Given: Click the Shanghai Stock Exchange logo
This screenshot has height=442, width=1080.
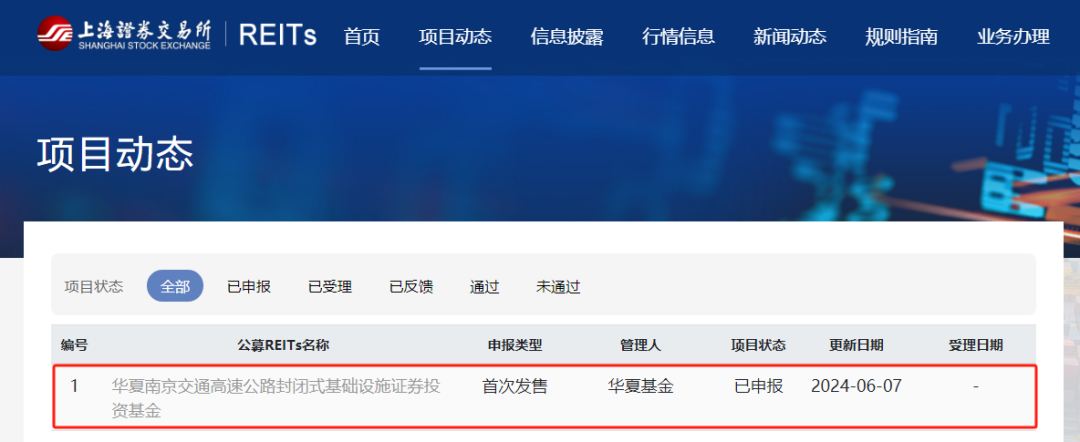Looking at the screenshot, I should 125,34.
